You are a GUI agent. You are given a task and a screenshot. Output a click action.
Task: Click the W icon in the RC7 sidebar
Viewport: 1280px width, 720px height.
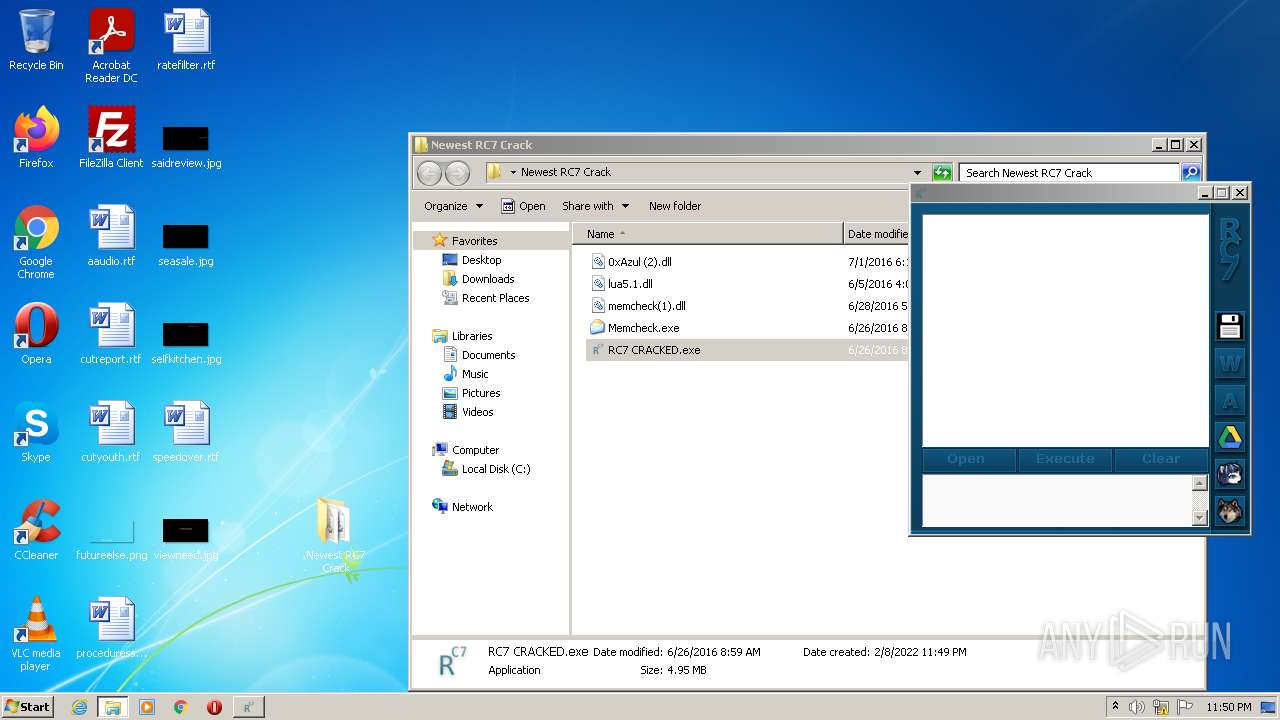coord(1229,363)
